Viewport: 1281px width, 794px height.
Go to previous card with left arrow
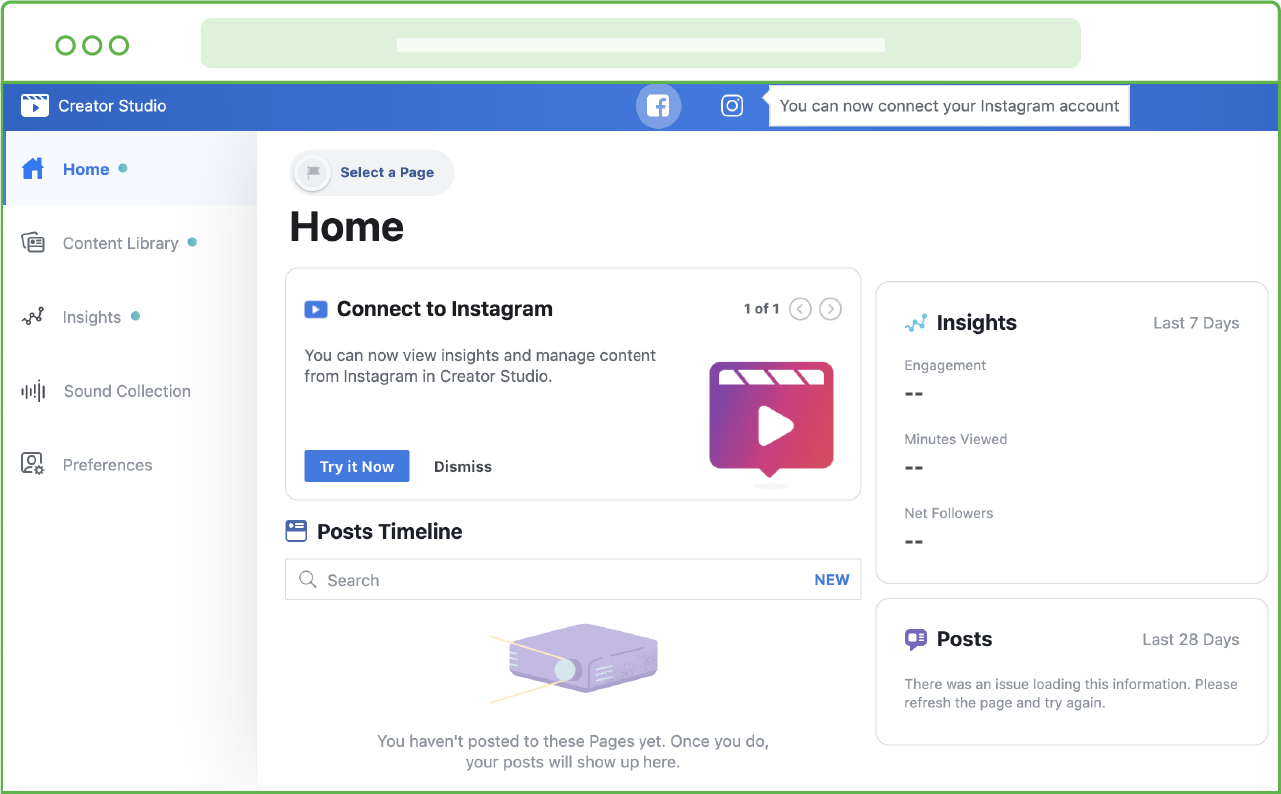click(x=800, y=309)
